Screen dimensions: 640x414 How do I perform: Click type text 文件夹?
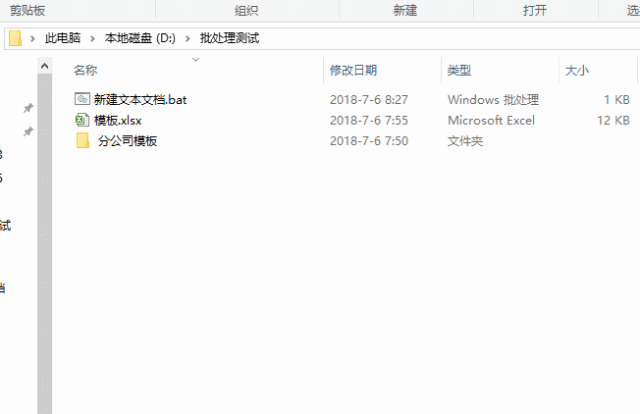coord(465,141)
